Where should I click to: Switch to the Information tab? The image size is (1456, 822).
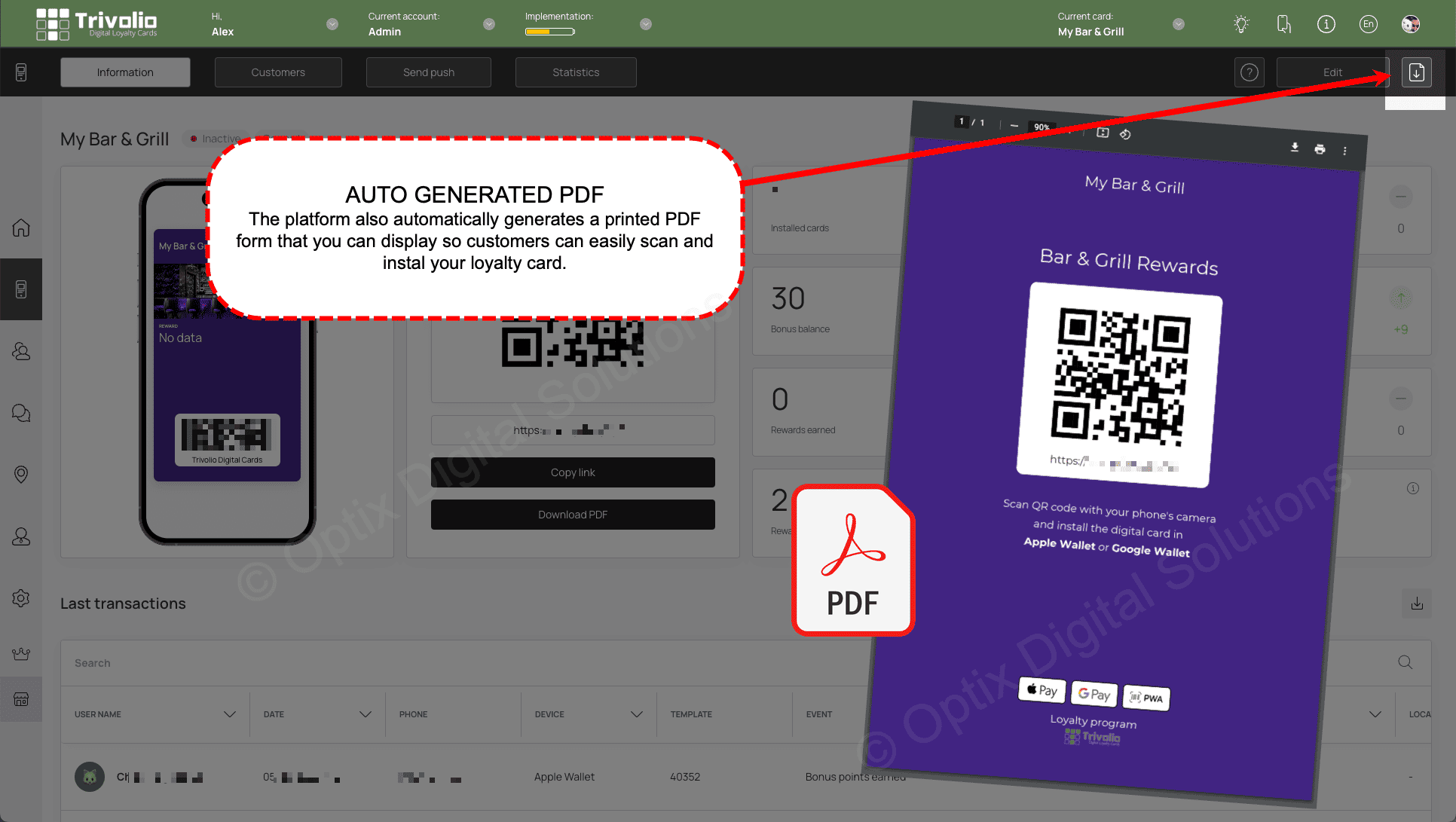pos(125,72)
